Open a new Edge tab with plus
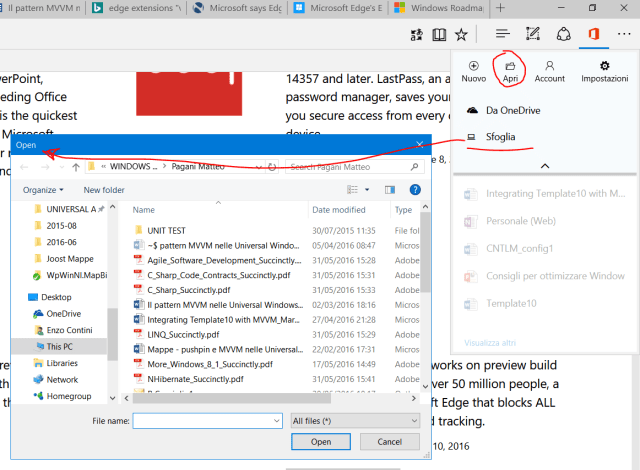 click(500, 8)
